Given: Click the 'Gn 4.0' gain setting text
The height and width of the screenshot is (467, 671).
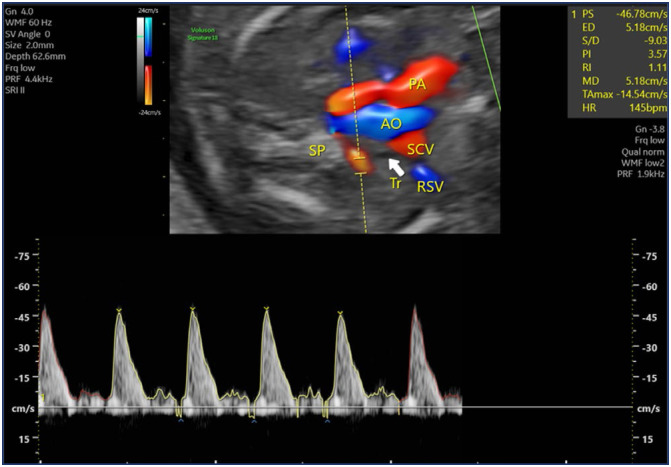Looking at the screenshot, I should [x=17, y=12].
